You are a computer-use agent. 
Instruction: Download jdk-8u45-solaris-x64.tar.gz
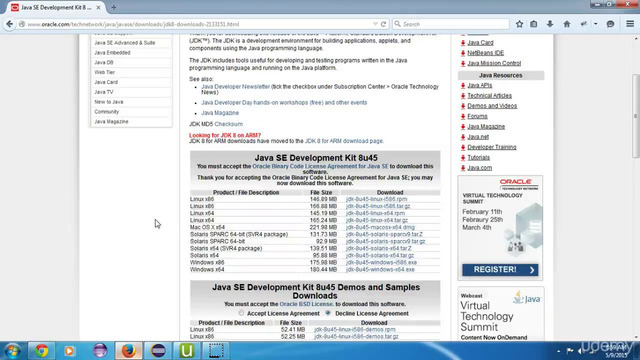[380, 256]
